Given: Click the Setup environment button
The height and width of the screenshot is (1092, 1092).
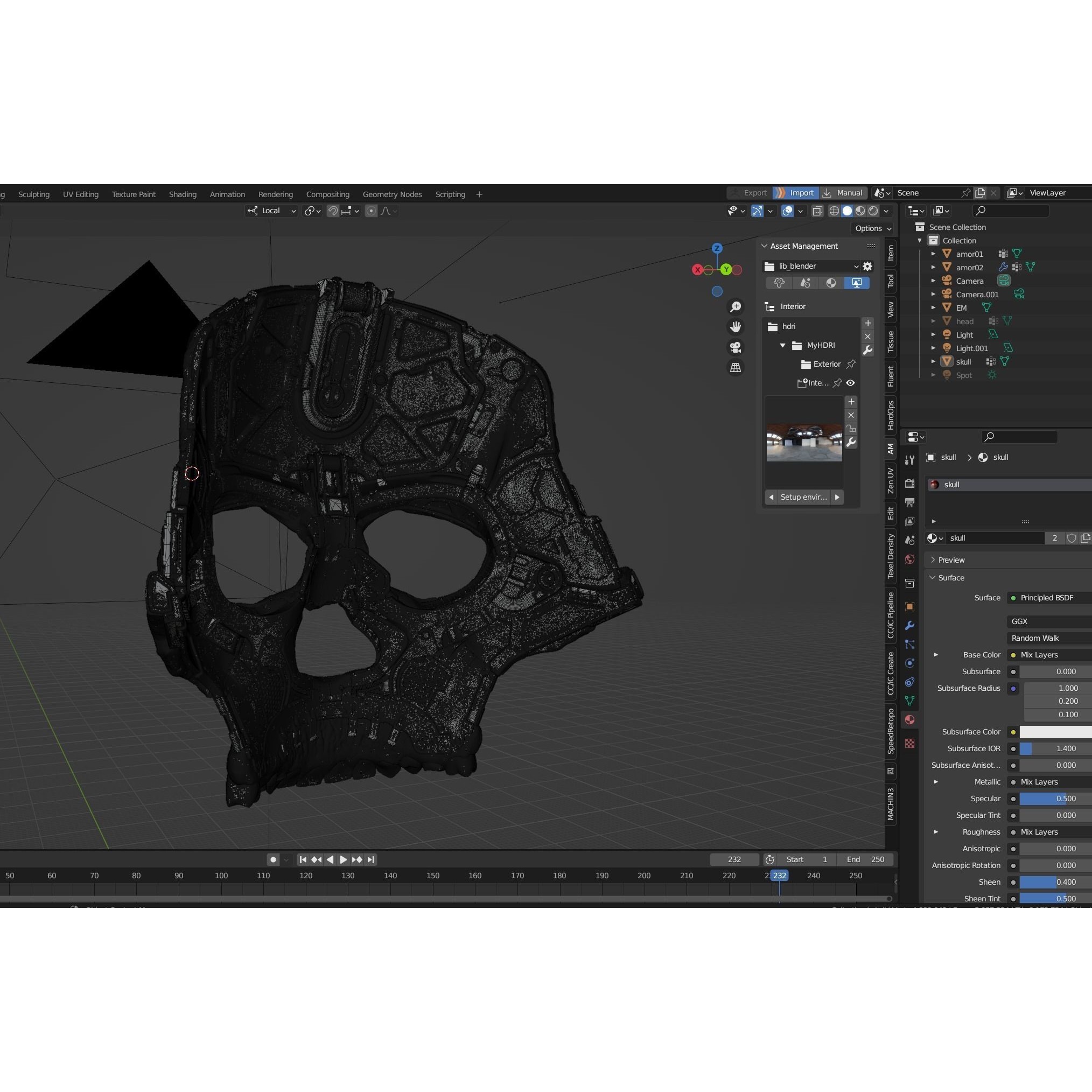Looking at the screenshot, I should tap(803, 497).
